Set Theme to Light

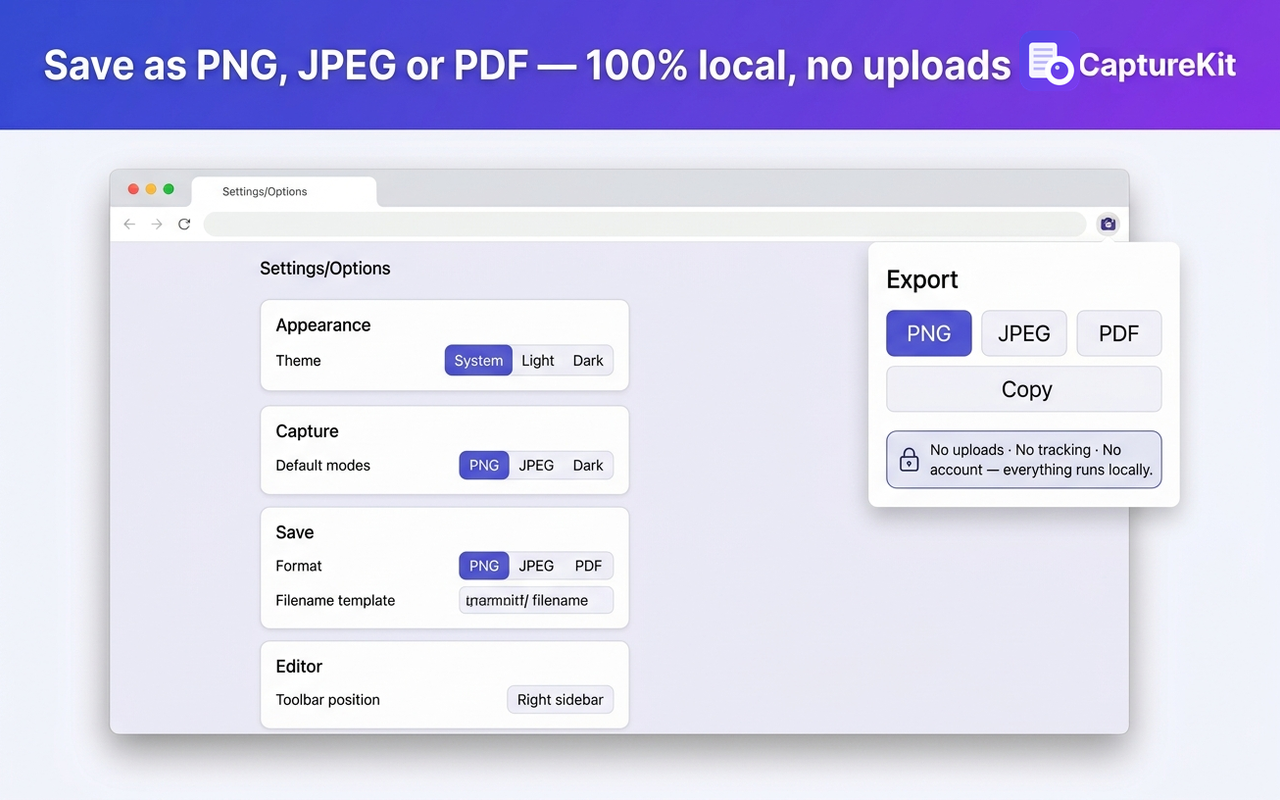tap(538, 361)
